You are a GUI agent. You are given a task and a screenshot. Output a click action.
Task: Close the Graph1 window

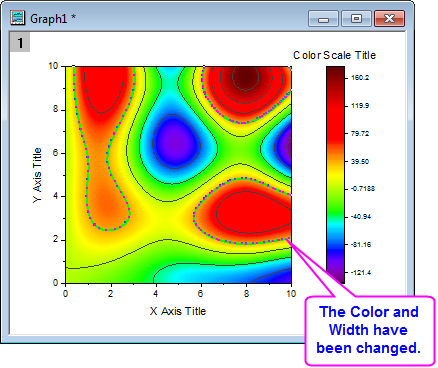point(389,18)
